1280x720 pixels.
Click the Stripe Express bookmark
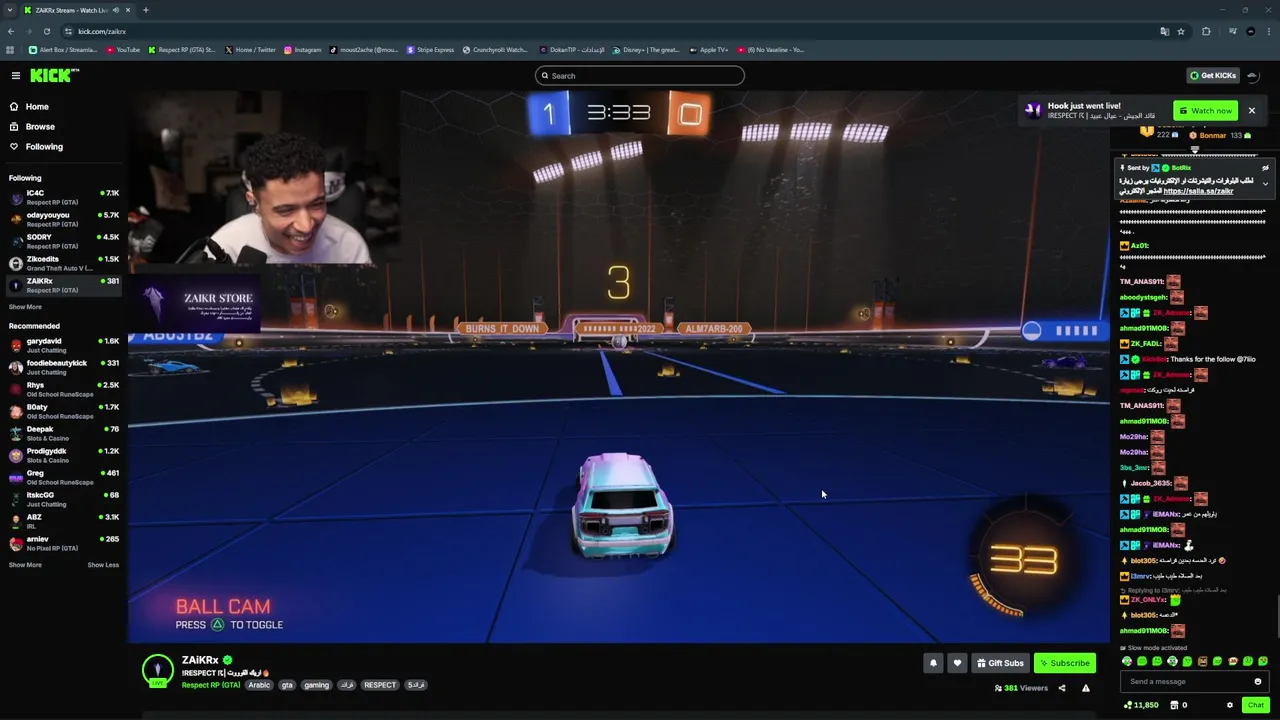[430, 49]
